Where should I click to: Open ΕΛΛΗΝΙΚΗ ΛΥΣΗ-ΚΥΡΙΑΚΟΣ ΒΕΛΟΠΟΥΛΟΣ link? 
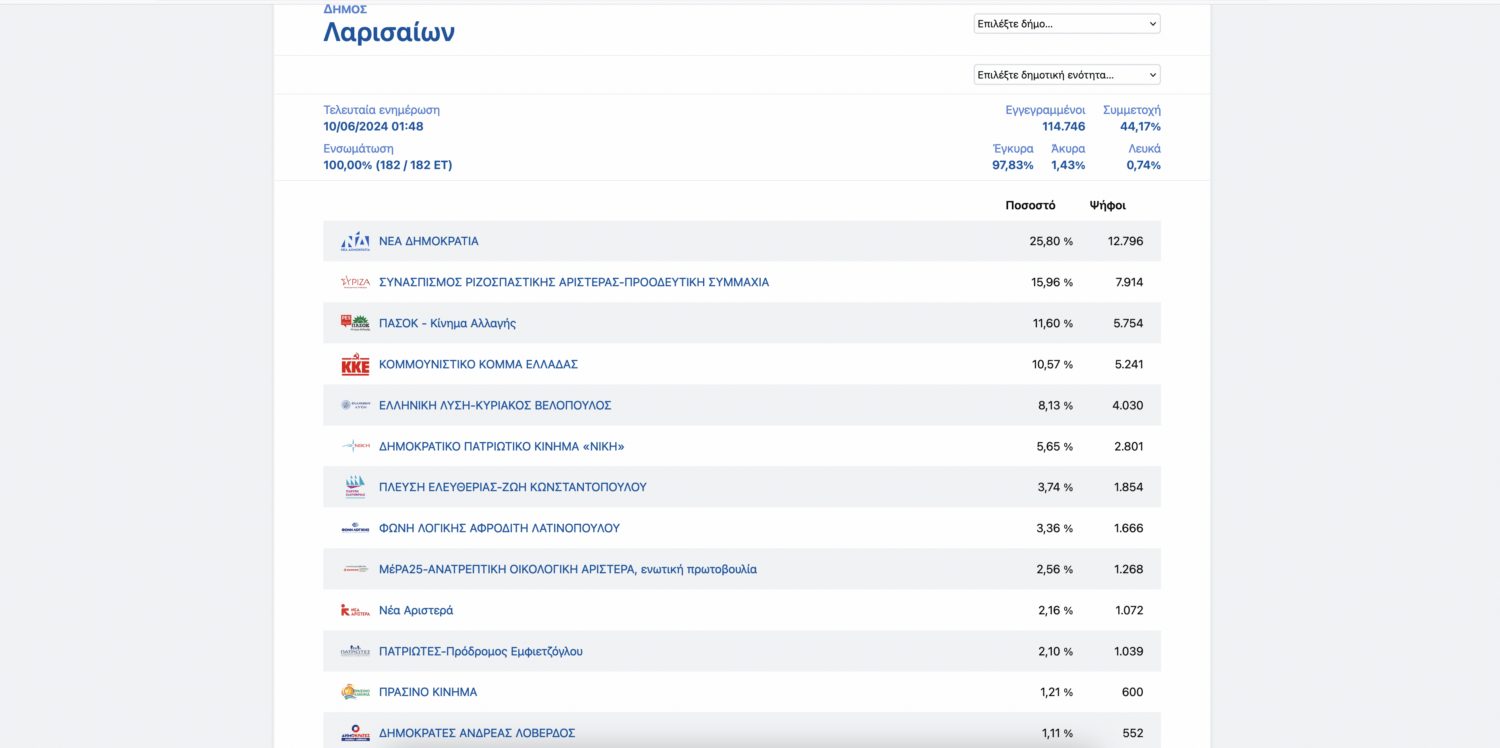[495, 405]
